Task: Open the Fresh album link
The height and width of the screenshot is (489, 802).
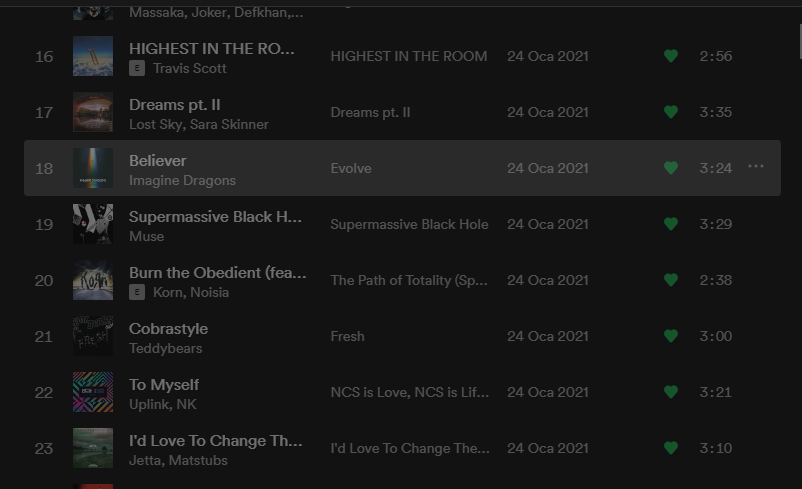Action: [x=347, y=336]
